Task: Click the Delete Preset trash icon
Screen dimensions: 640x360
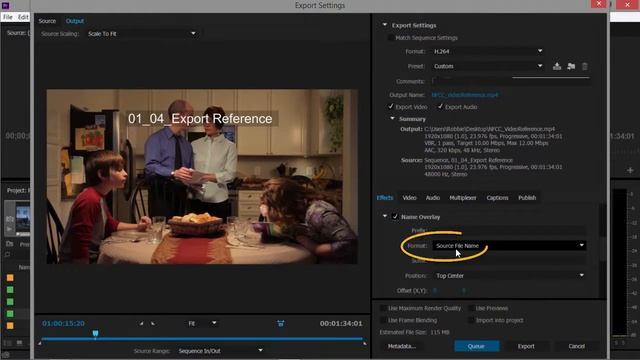Action: point(584,66)
